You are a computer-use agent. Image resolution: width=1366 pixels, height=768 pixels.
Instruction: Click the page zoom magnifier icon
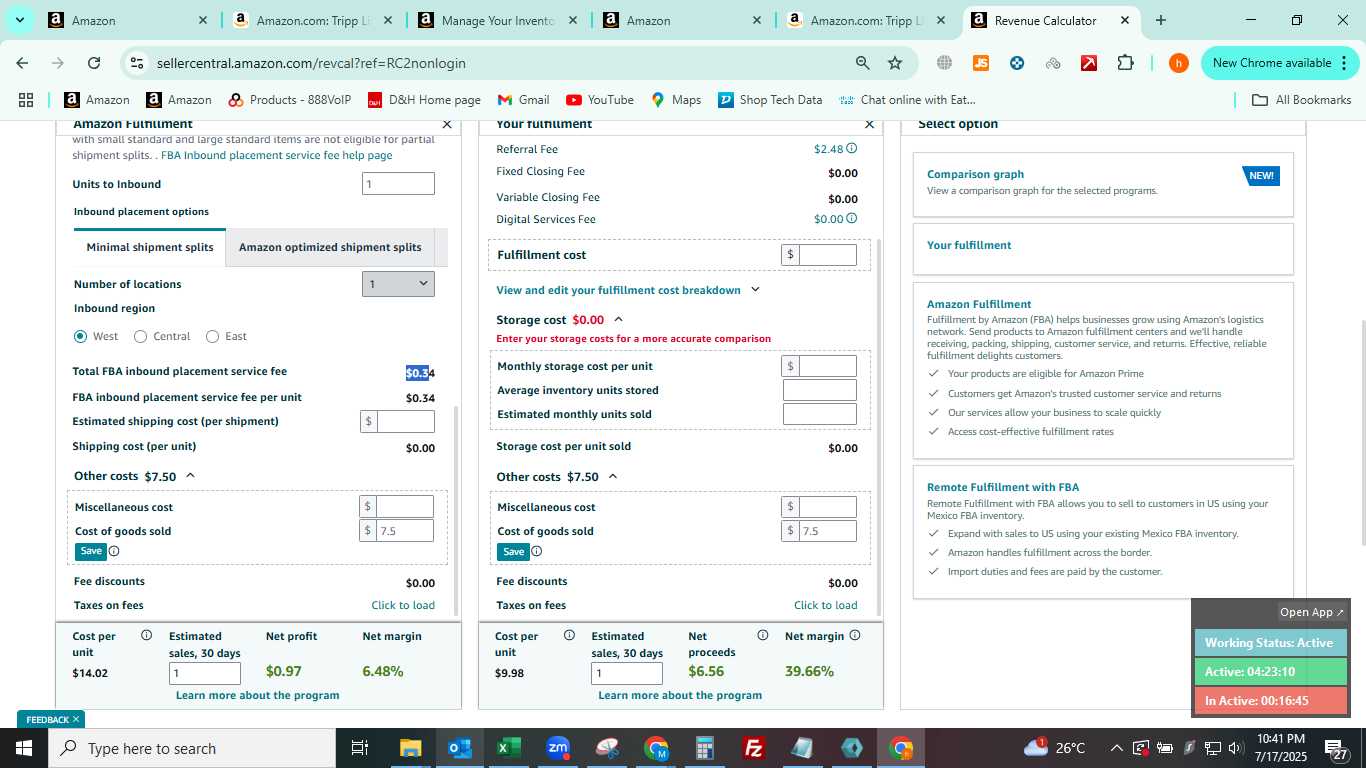[862, 63]
